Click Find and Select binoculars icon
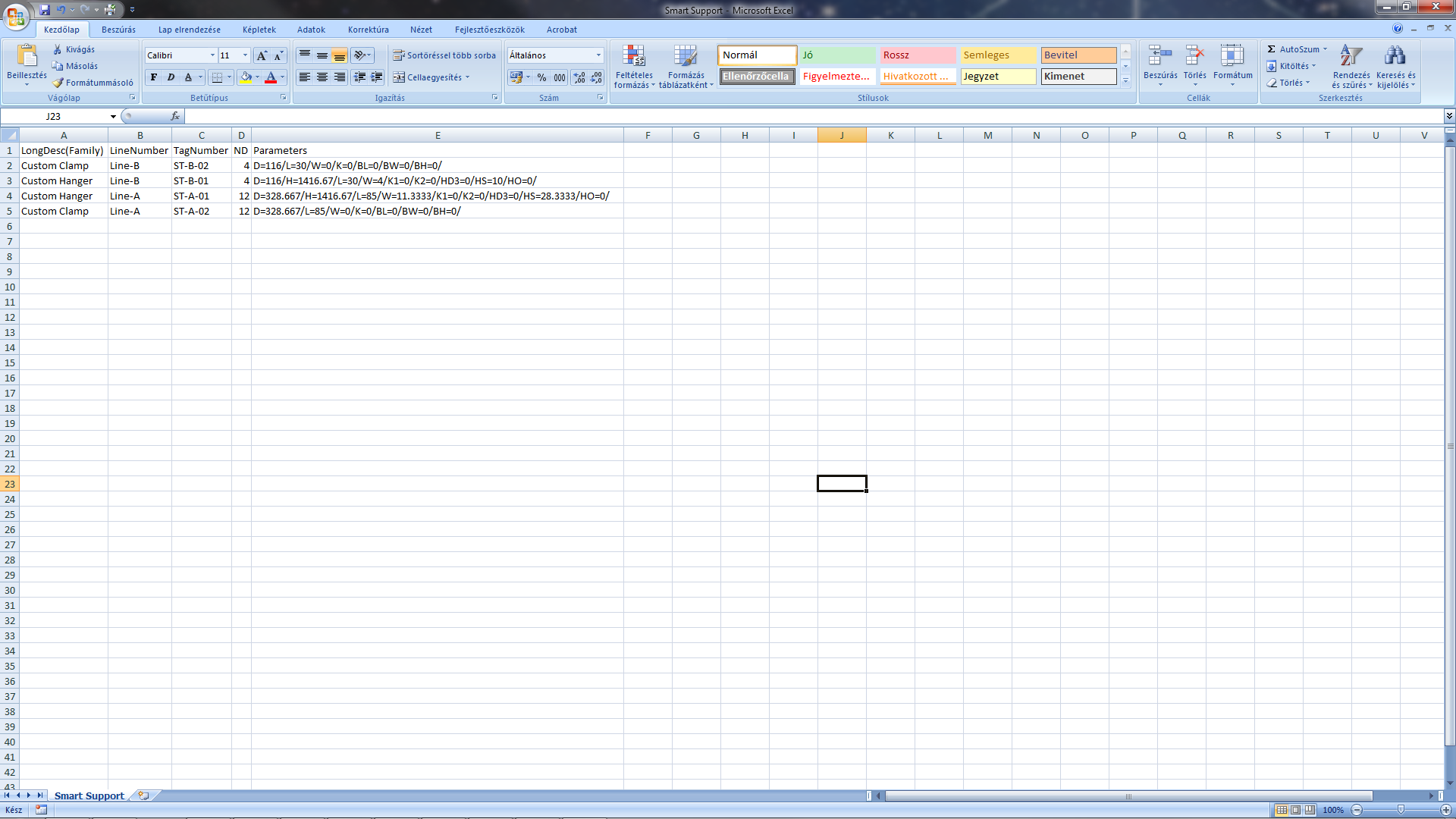Screen dimensions: 1456x819 point(1395,56)
